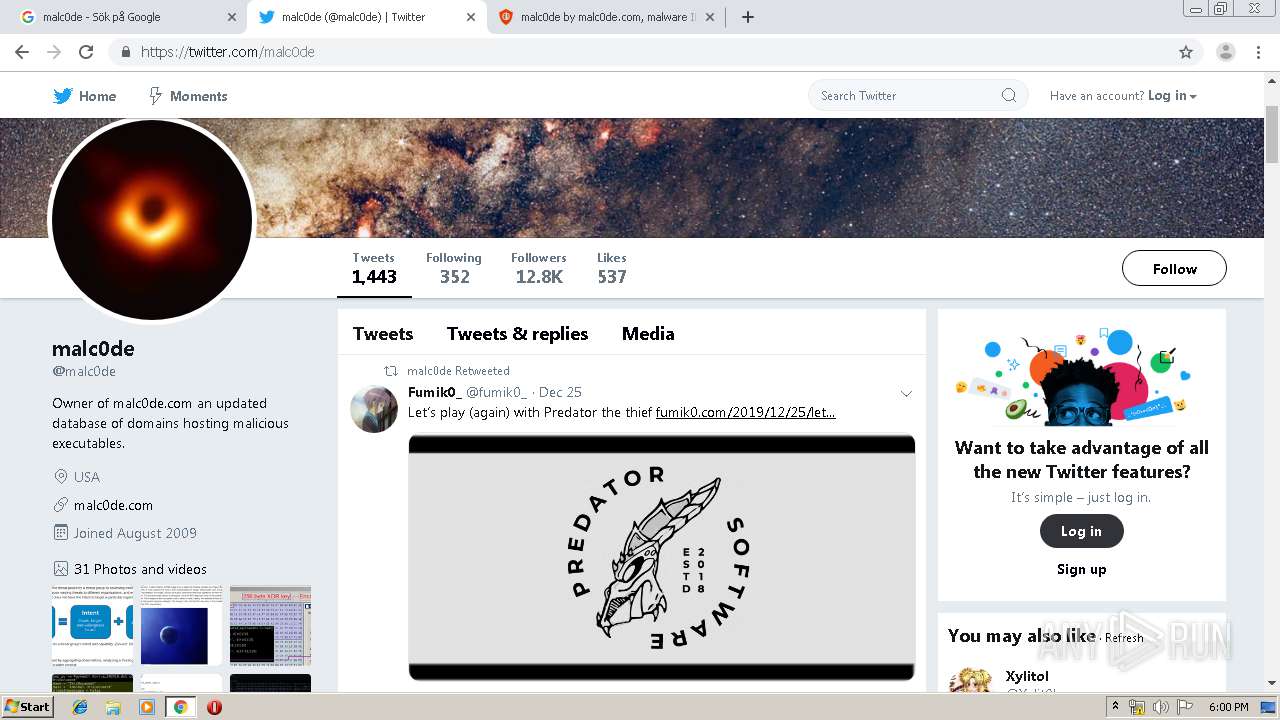Click the page vertical scrollbar thumb
The width and height of the screenshot is (1280, 720).
(x=1272, y=133)
